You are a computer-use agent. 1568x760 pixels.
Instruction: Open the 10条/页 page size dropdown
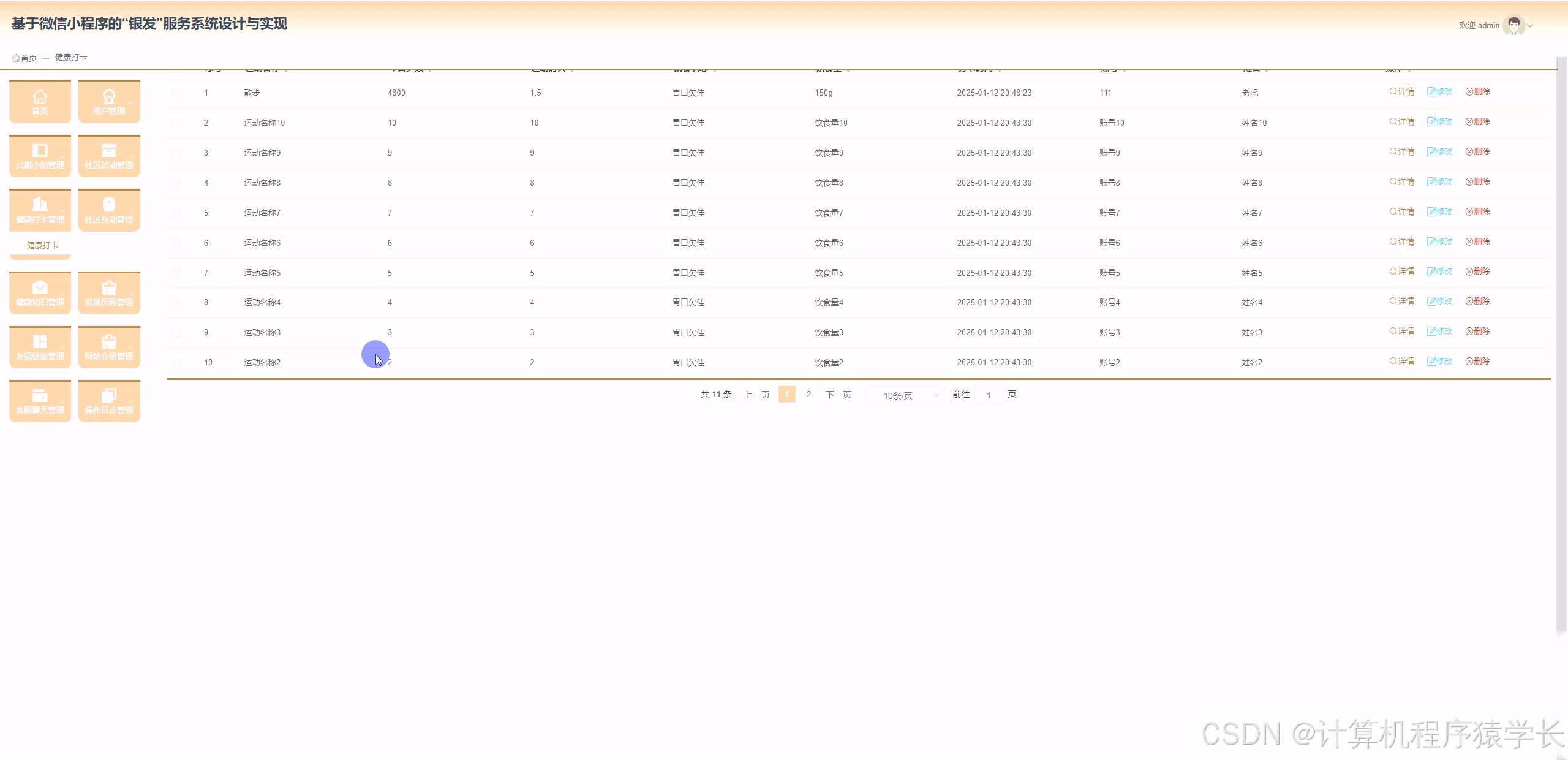coord(904,395)
